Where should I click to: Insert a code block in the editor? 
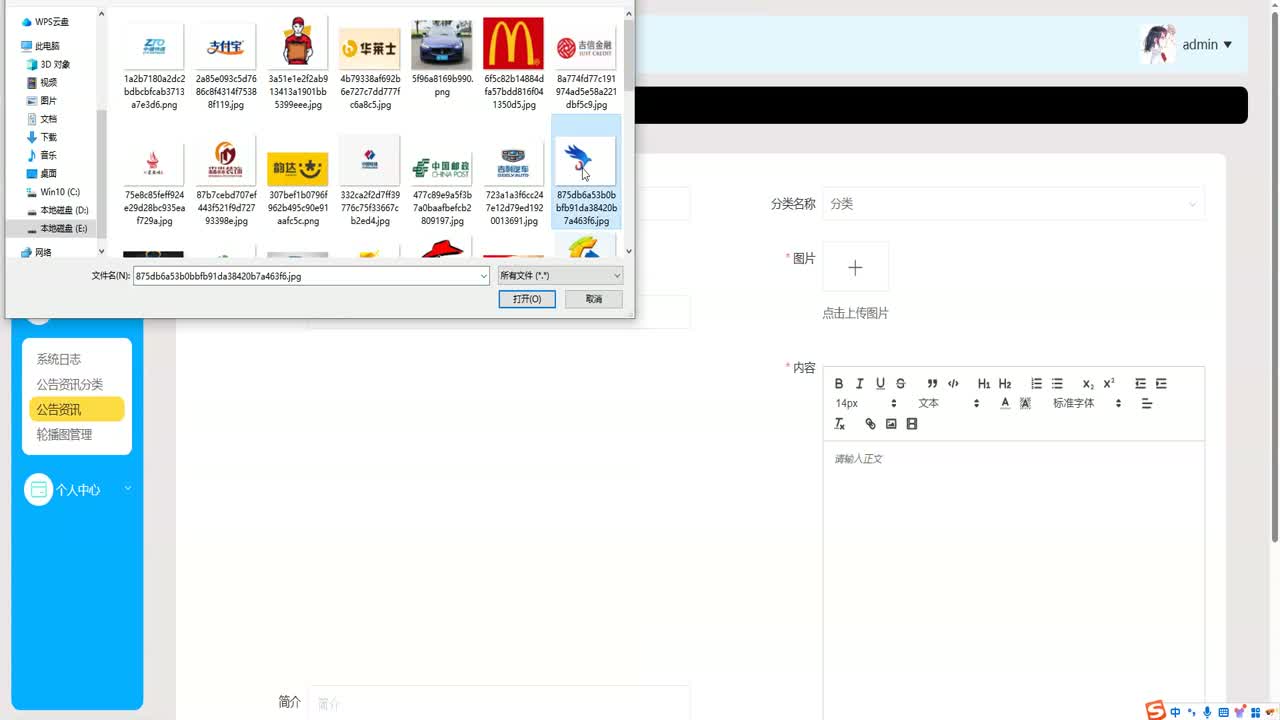(953, 383)
